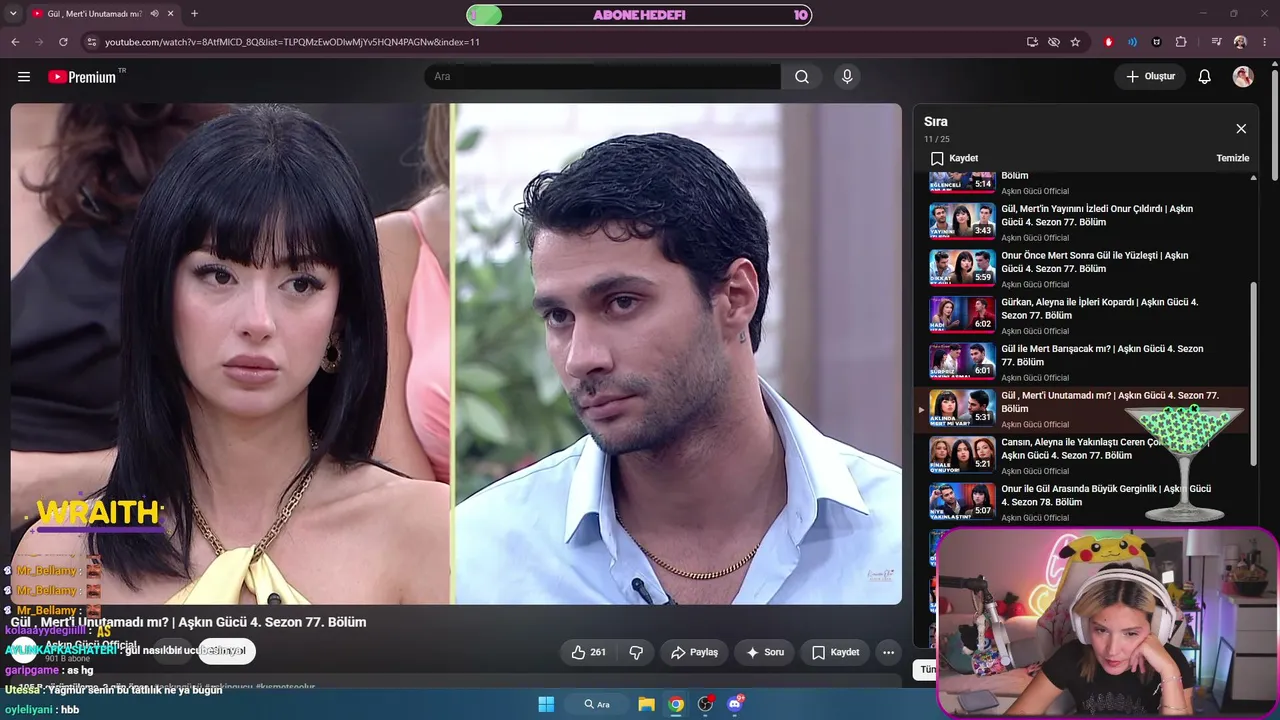The image size is (1280, 720).
Task: Save the queue with Kaydet in Sıra panel
Action: click(x=954, y=158)
